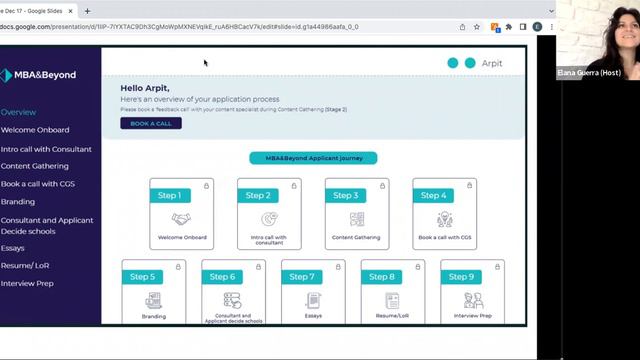Click the Step 1 label

pos(170,196)
